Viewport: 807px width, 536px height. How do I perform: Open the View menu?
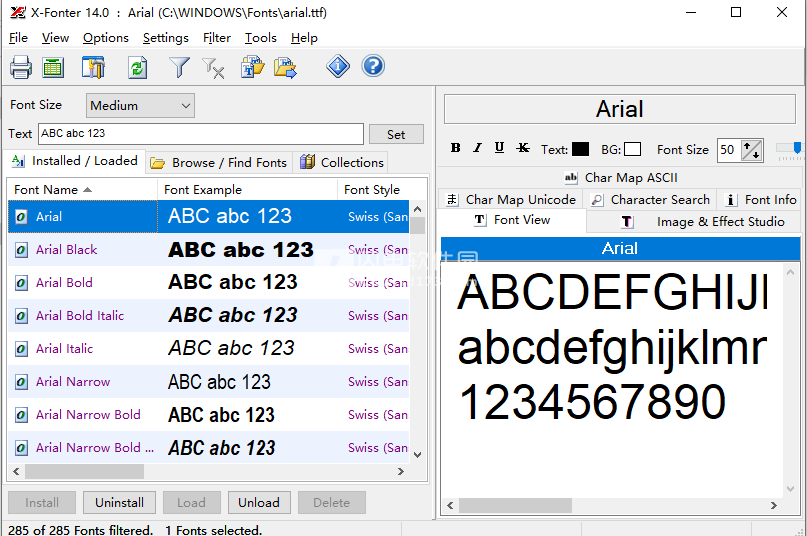click(55, 38)
